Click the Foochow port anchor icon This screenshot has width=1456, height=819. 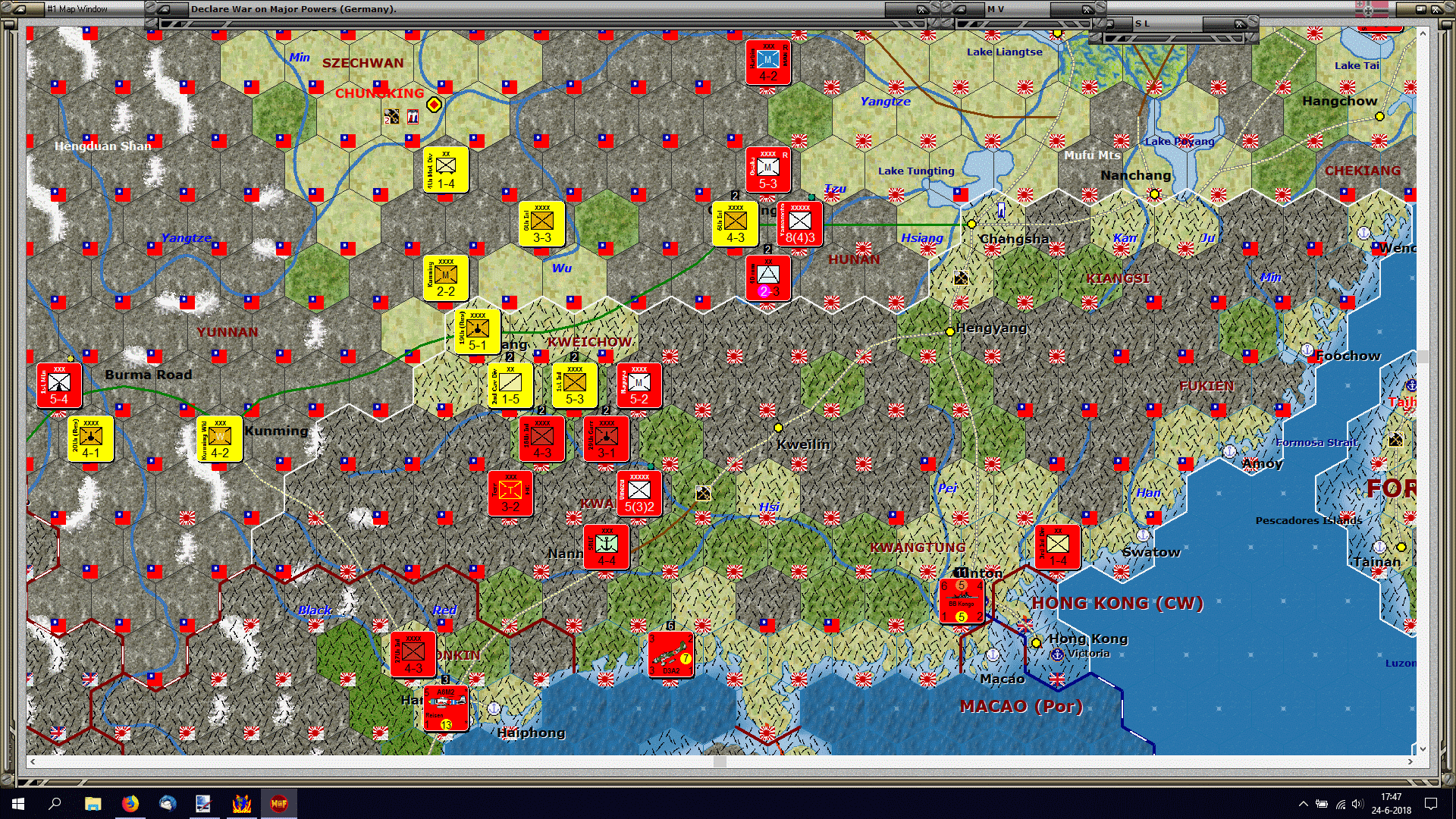1307,350
